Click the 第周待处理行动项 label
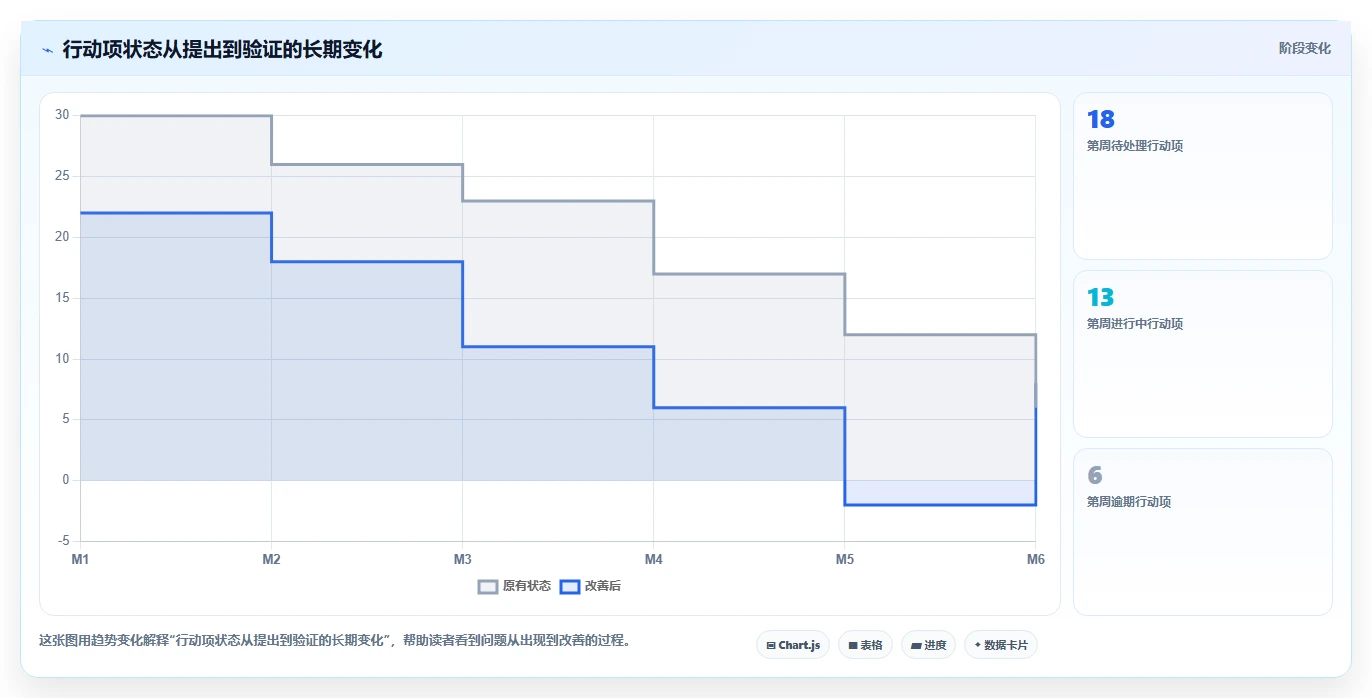The image size is (1372, 698). (1135, 146)
